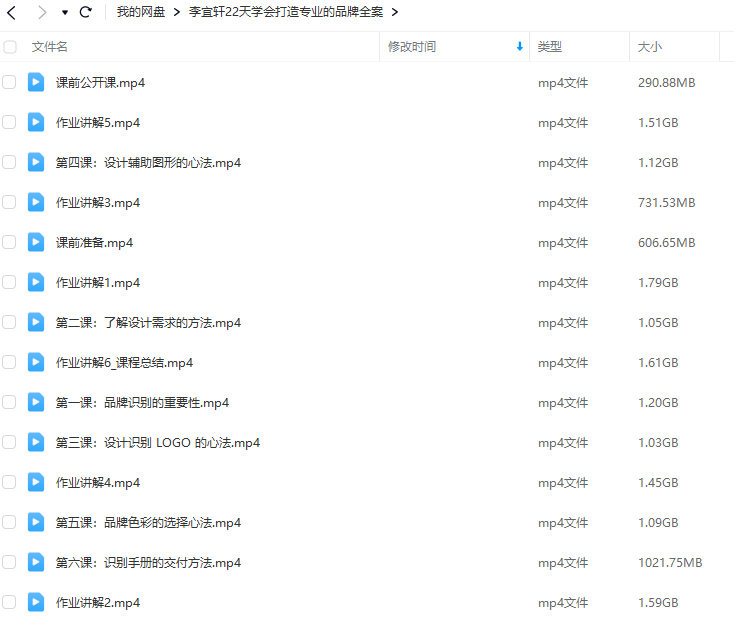Click video icon of 作业讲解2.mp4

36,603
